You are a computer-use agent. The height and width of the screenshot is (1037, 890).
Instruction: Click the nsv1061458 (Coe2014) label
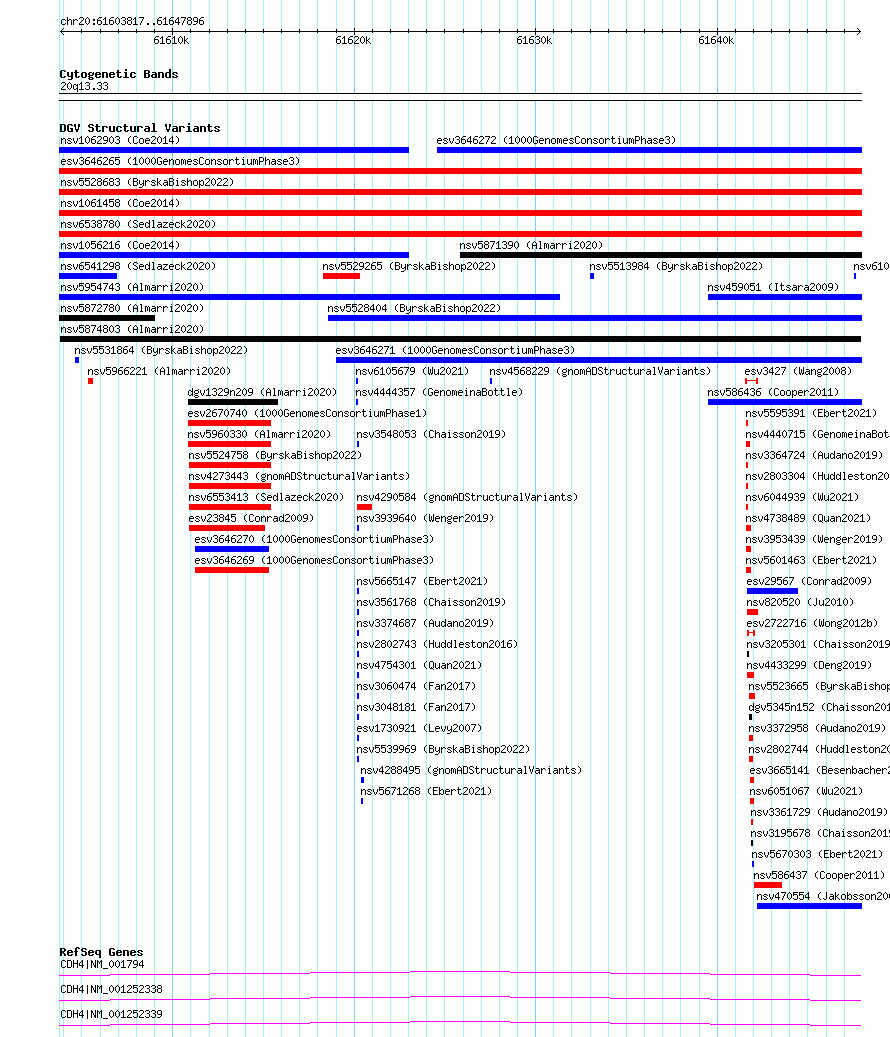tap(120, 204)
